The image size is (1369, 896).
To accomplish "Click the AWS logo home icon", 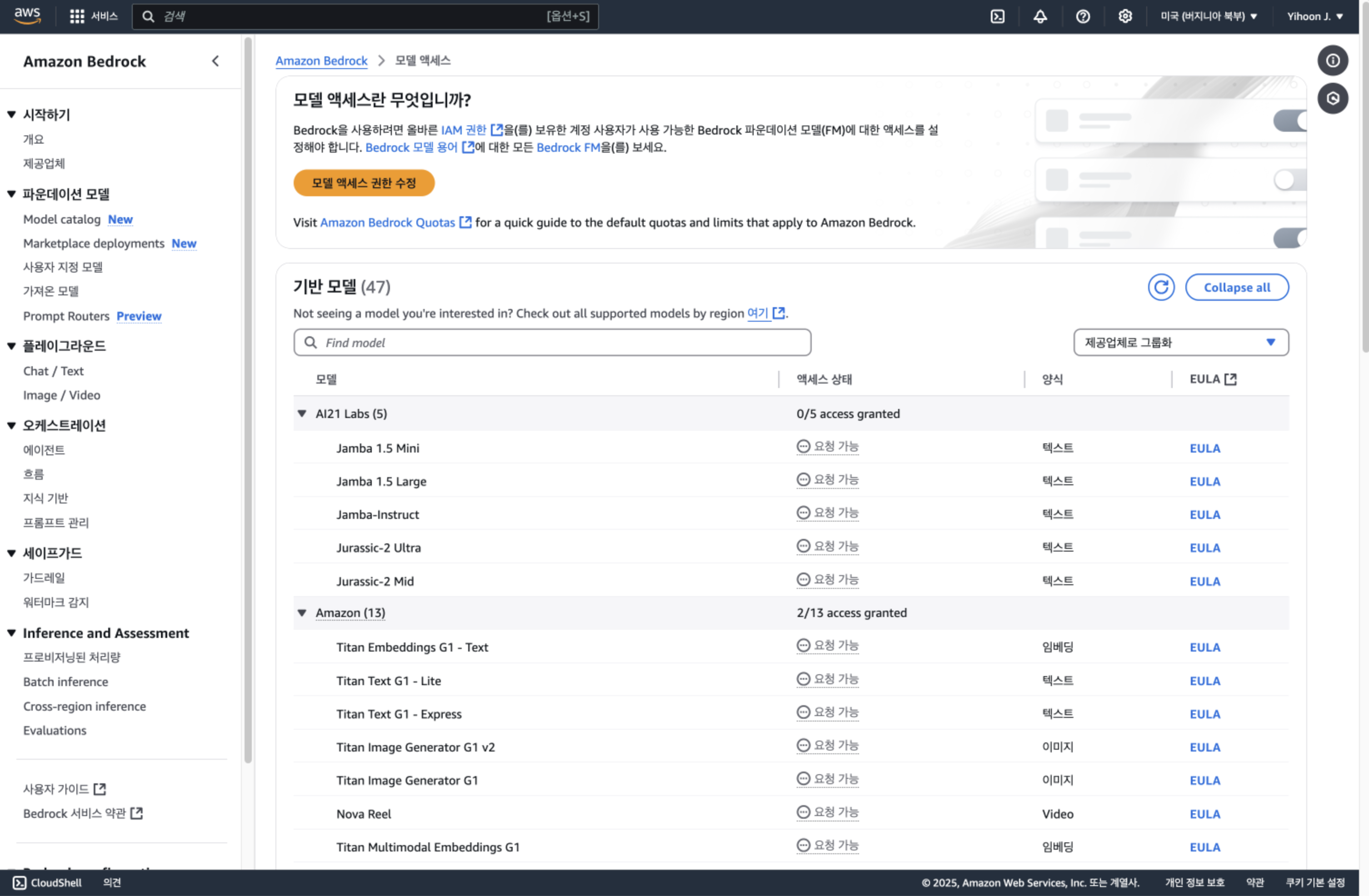I will (x=27, y=15).
